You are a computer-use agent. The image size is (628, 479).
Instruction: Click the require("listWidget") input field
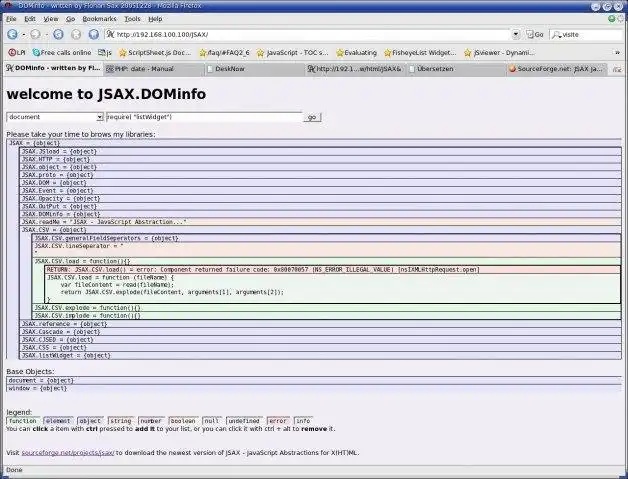203,117
